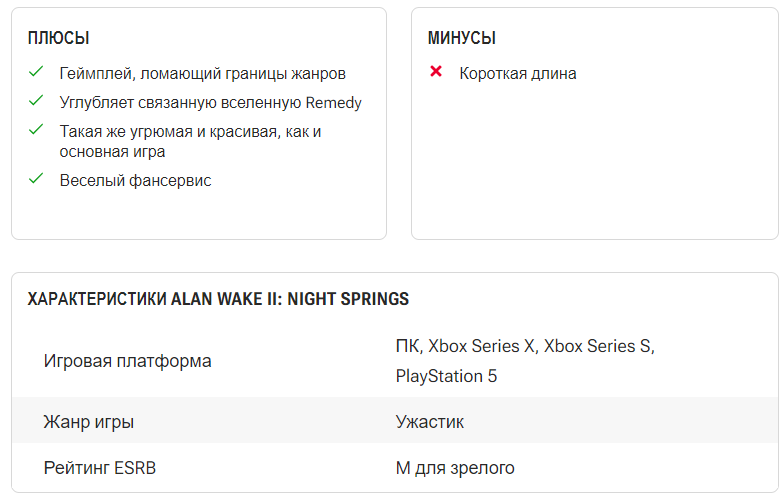
Task: Click the checkmark beside 'Такая же угрюмая и красивая'
Action: (36, 130)
